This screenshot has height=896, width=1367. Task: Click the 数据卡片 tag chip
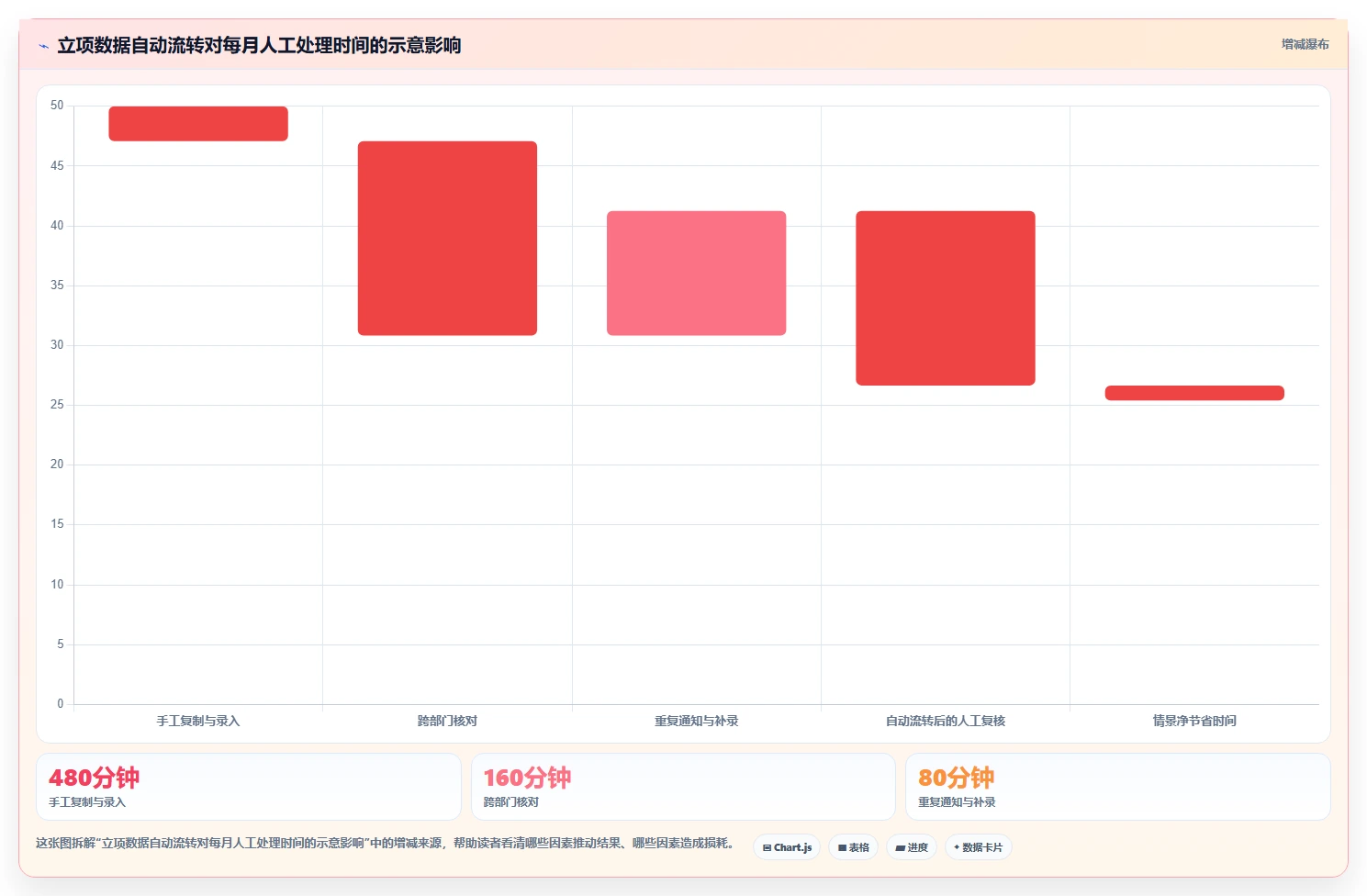[979, 847]
